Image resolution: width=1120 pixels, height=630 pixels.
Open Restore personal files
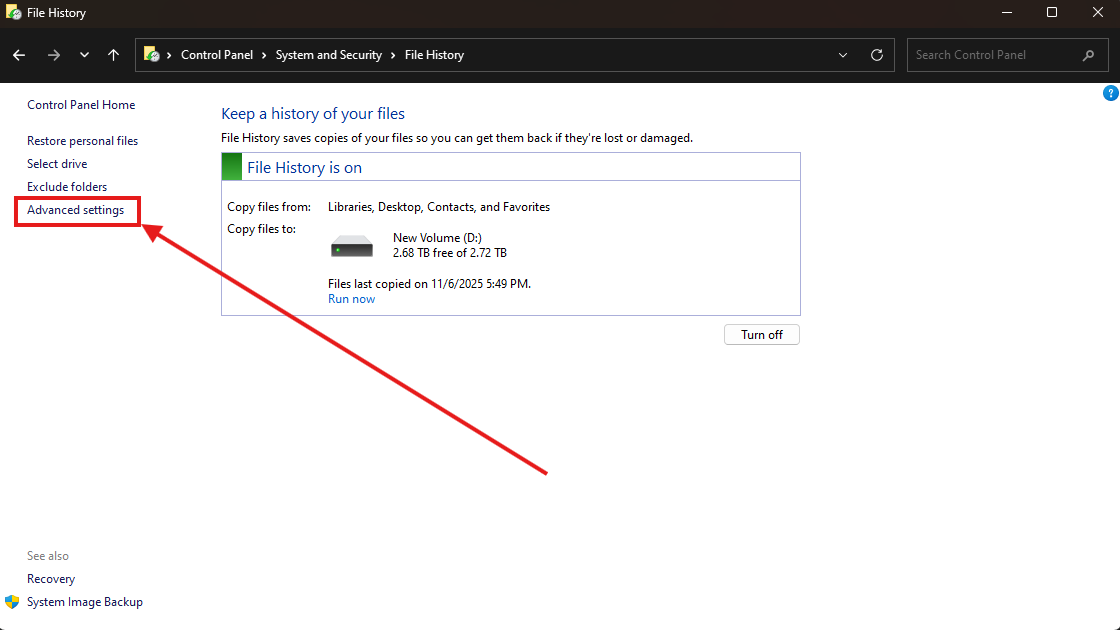pyautogui.click(x=82, y=141)
